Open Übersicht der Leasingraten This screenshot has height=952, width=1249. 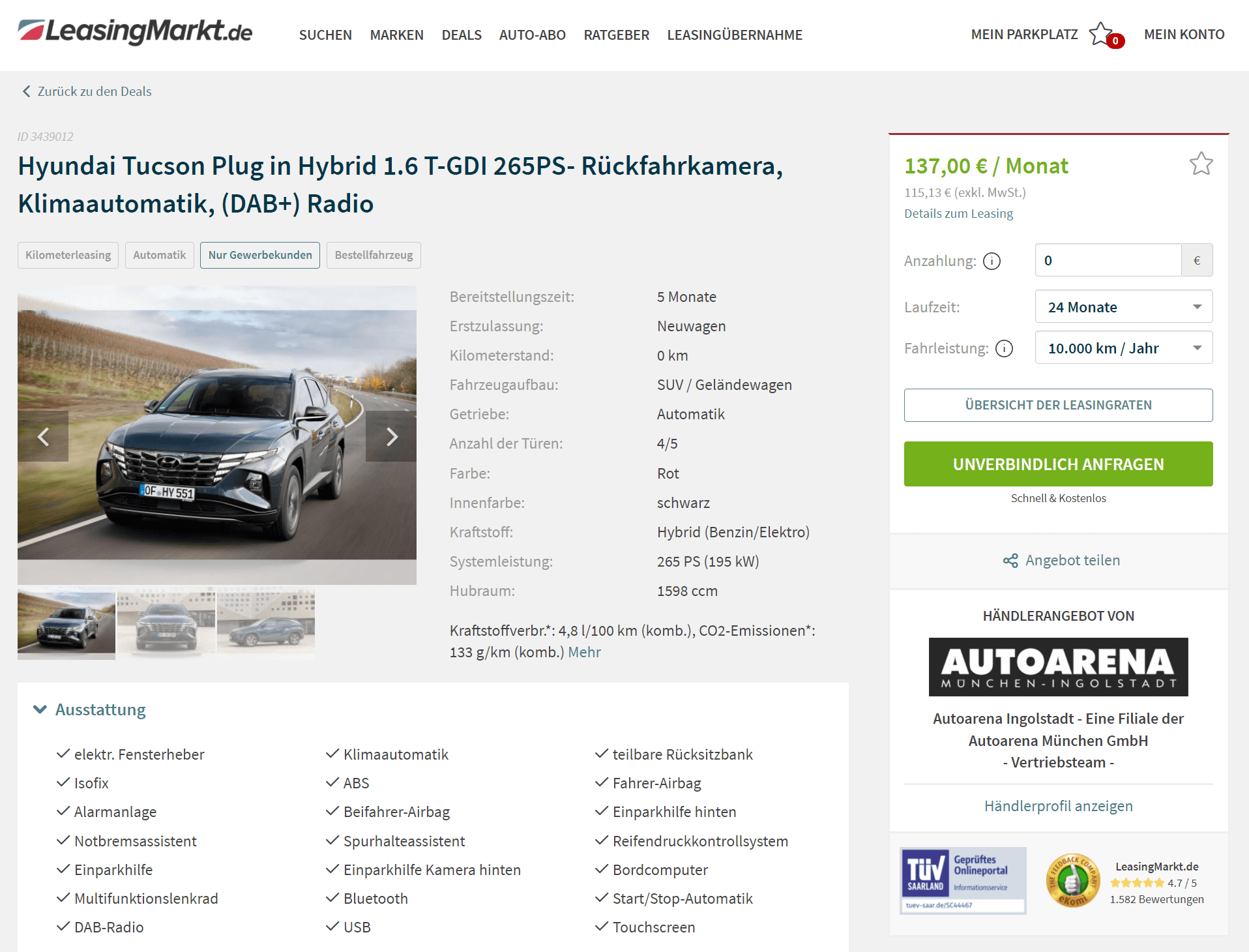pyautogui.click(x=1058, y=405)
